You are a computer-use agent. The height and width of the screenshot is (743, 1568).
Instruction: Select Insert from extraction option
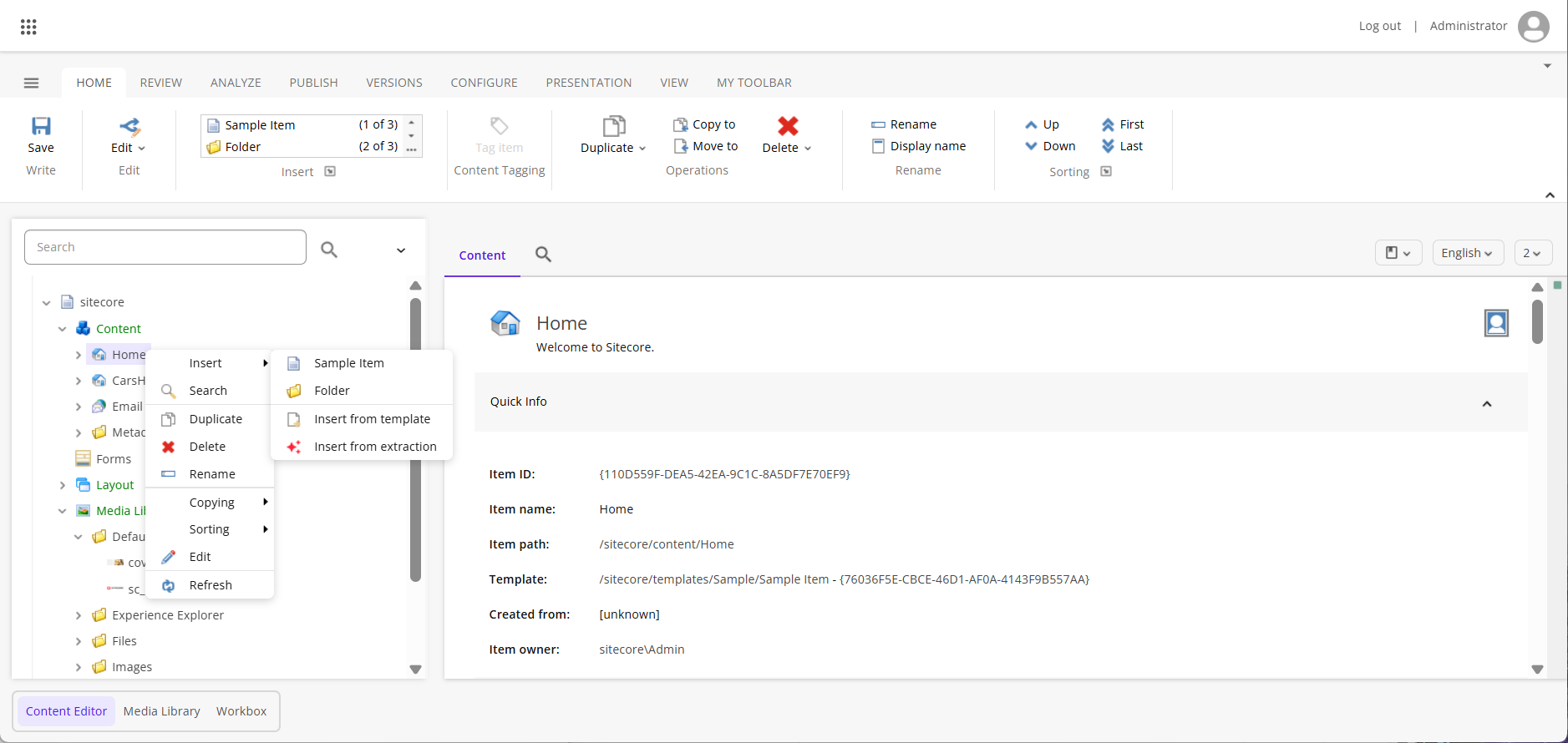(x=362, y=447)
